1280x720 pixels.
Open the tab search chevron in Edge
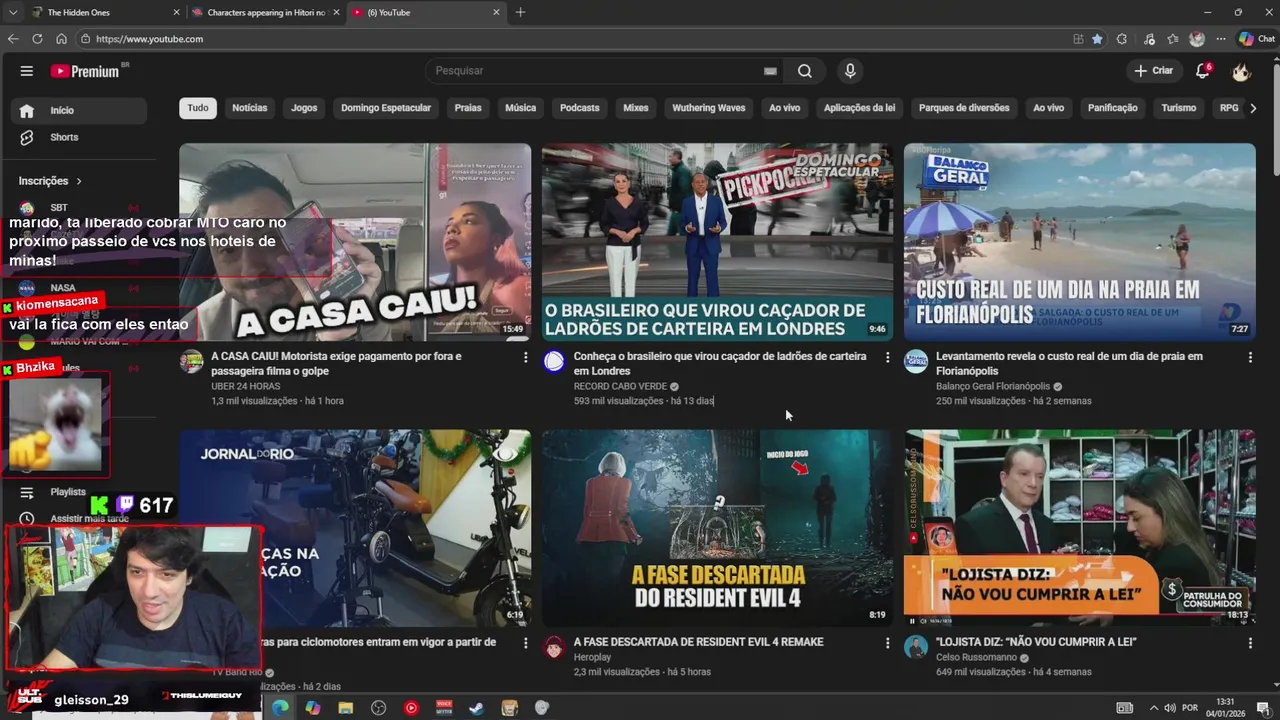[x=13, y=12]
